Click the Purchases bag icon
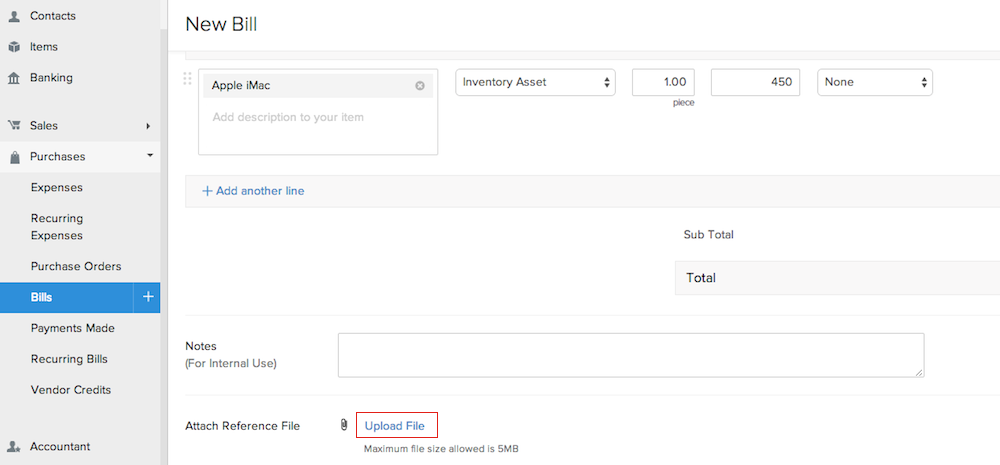 [x=14, y=157]
